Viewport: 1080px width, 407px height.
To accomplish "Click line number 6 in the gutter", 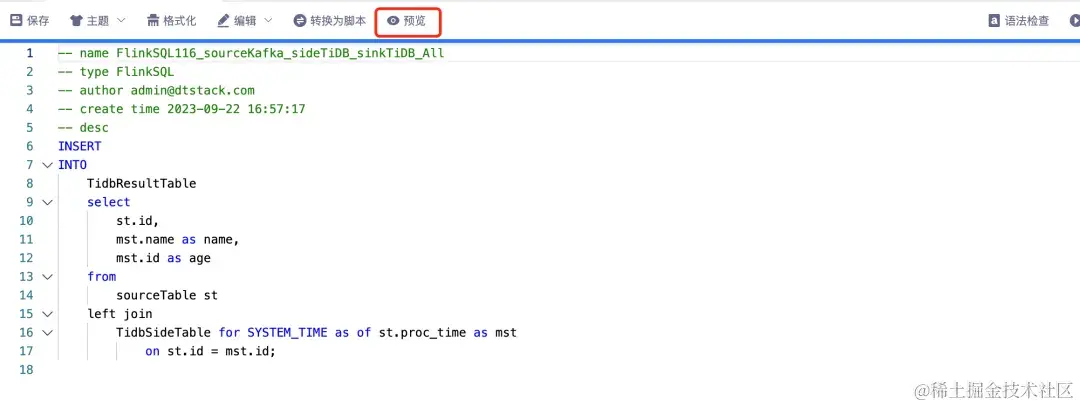I will (29, 146).
